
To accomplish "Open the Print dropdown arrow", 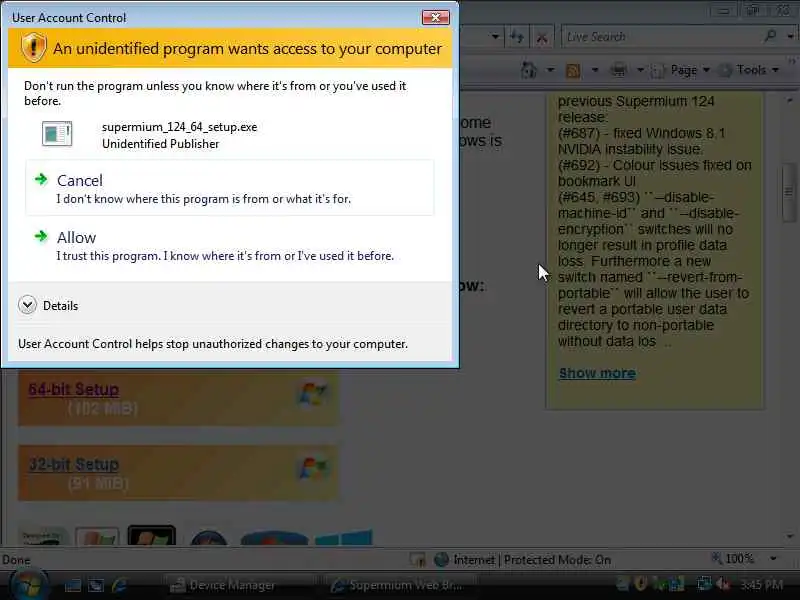I will click(x=640, y=70).
